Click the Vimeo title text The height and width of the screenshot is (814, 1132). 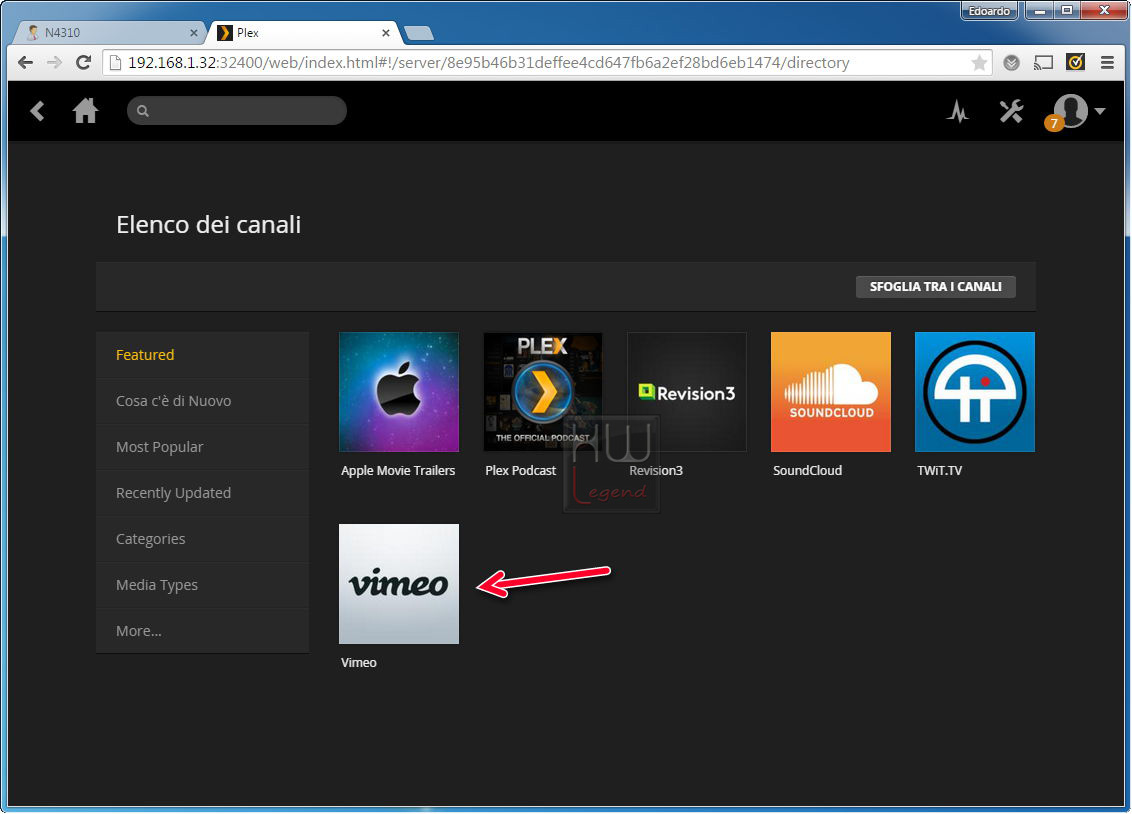[x=359, y=662]
